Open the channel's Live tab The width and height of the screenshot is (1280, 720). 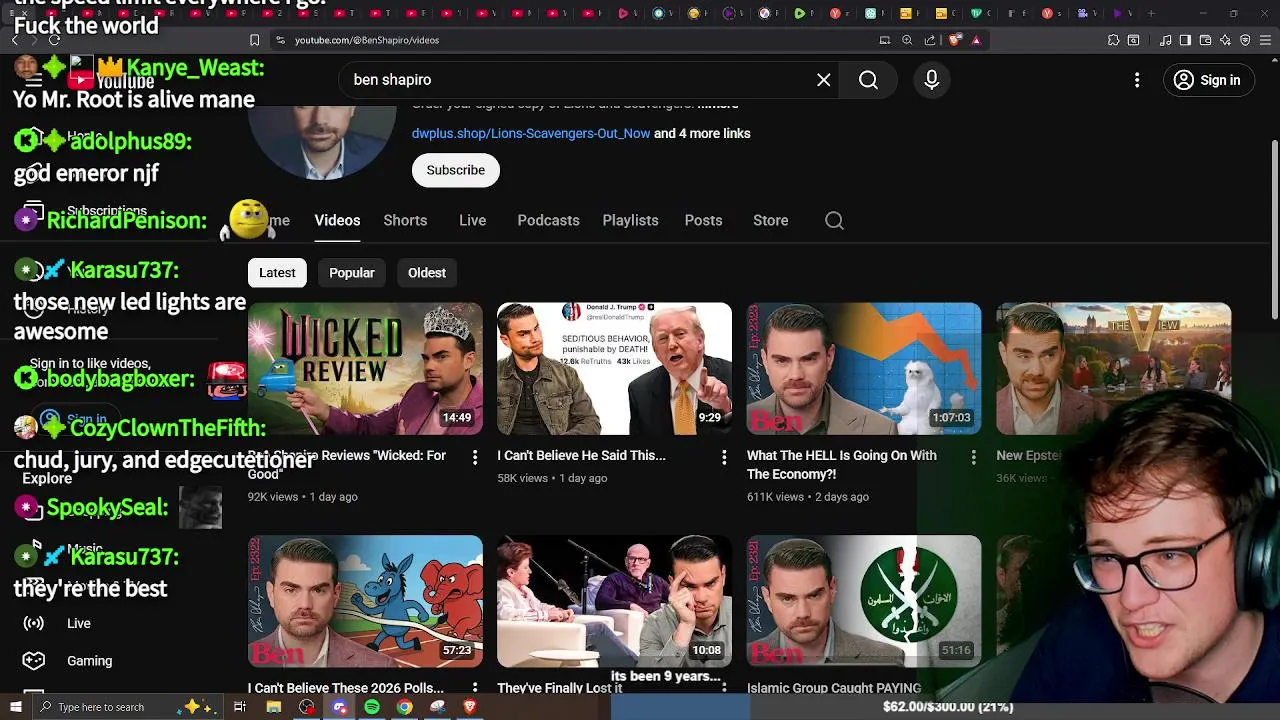pyautogui.click(x=472, y=220)
